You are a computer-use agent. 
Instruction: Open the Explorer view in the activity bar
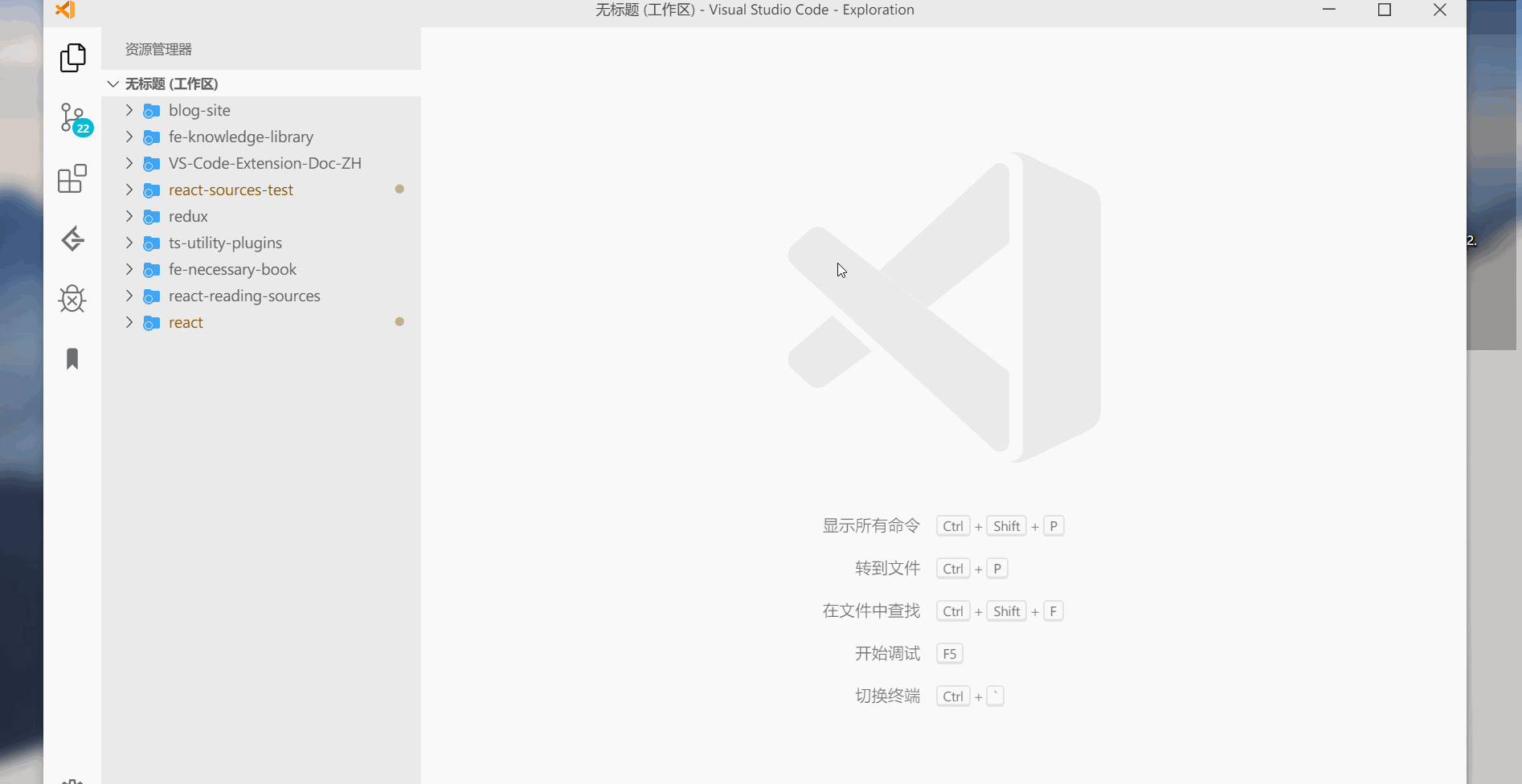[72, 57]
